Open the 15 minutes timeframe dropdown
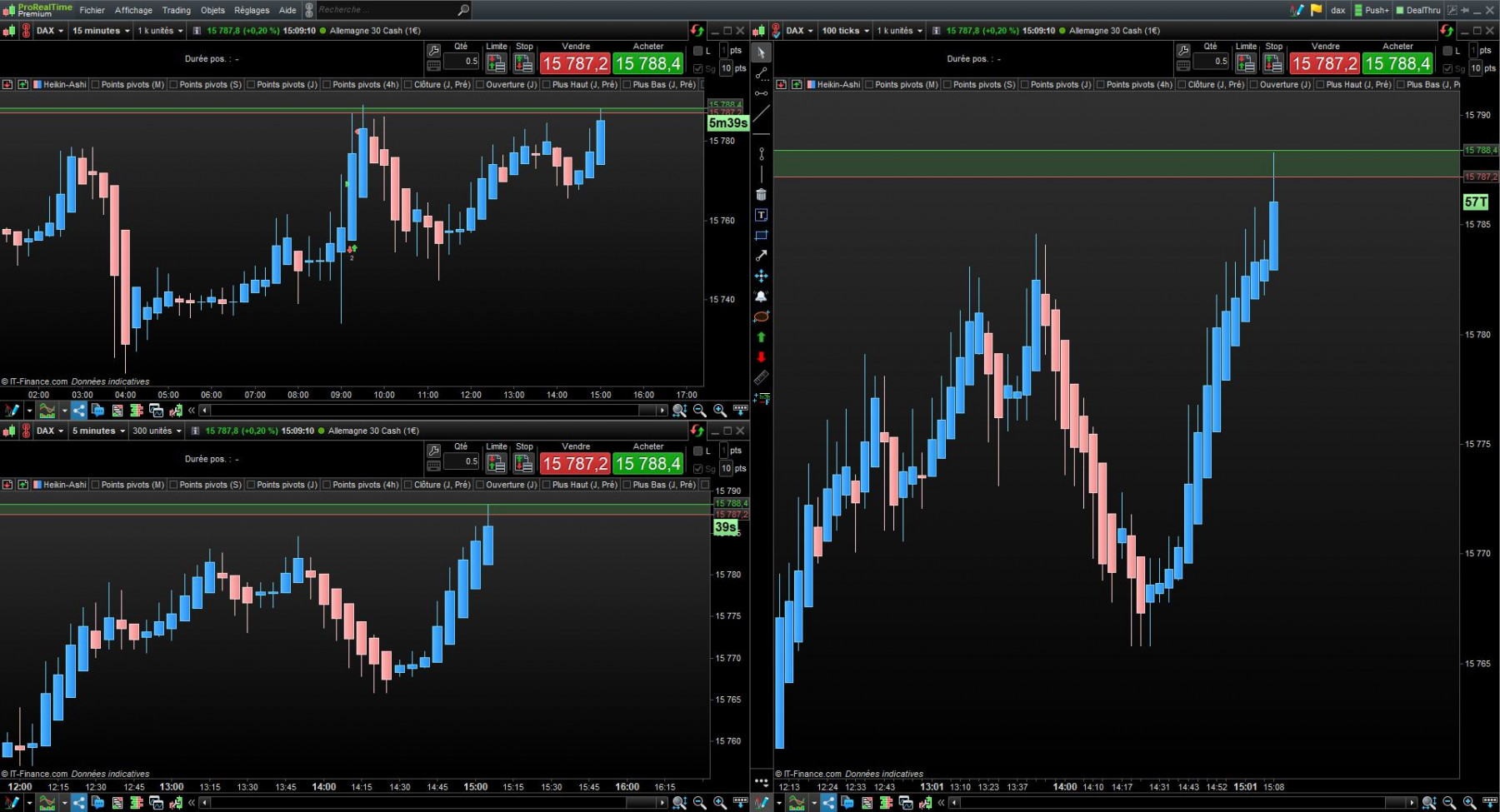Screen dimensions: 1500x812 tap(101, 31)
